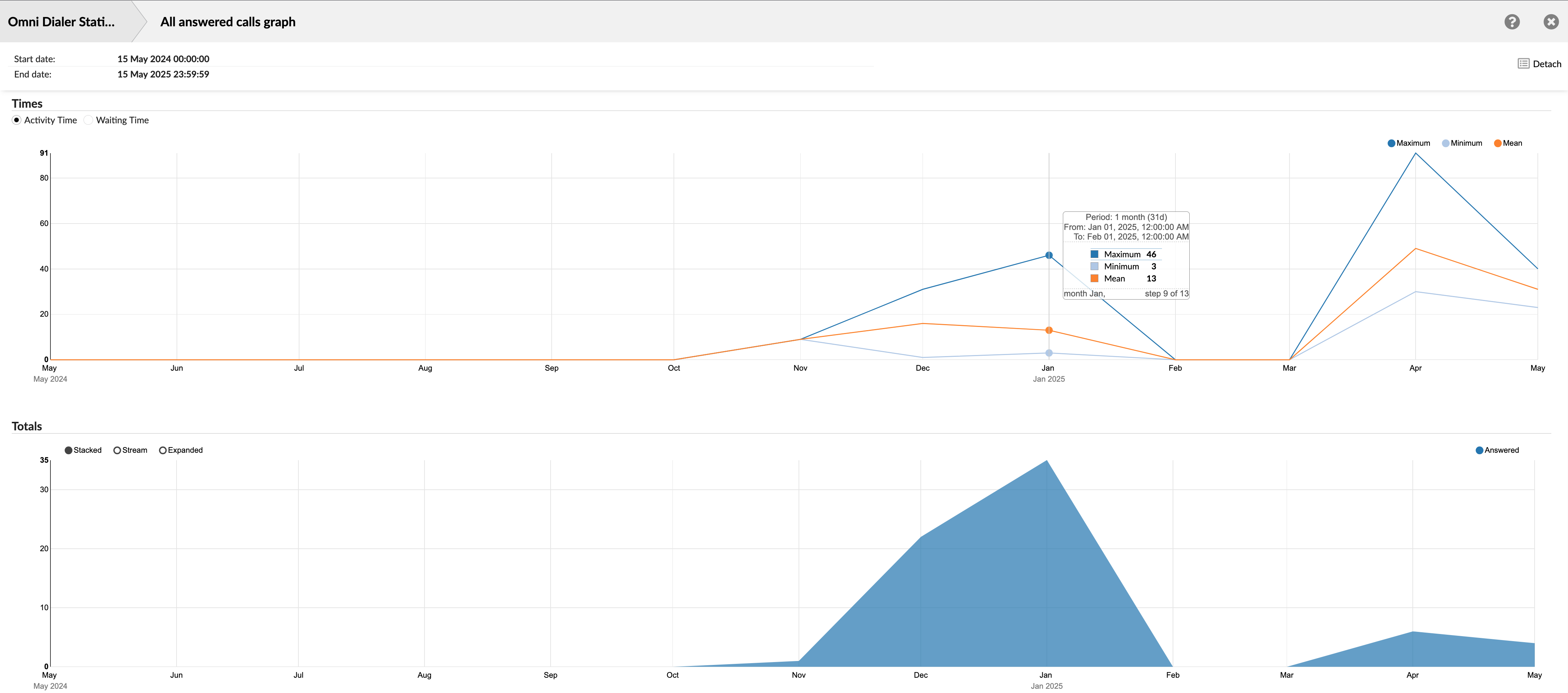The image size is (1568, 693).
Task: Click the highlighted Maximum data point for January
Action: pyautogui.click(x=1049, y=255)
